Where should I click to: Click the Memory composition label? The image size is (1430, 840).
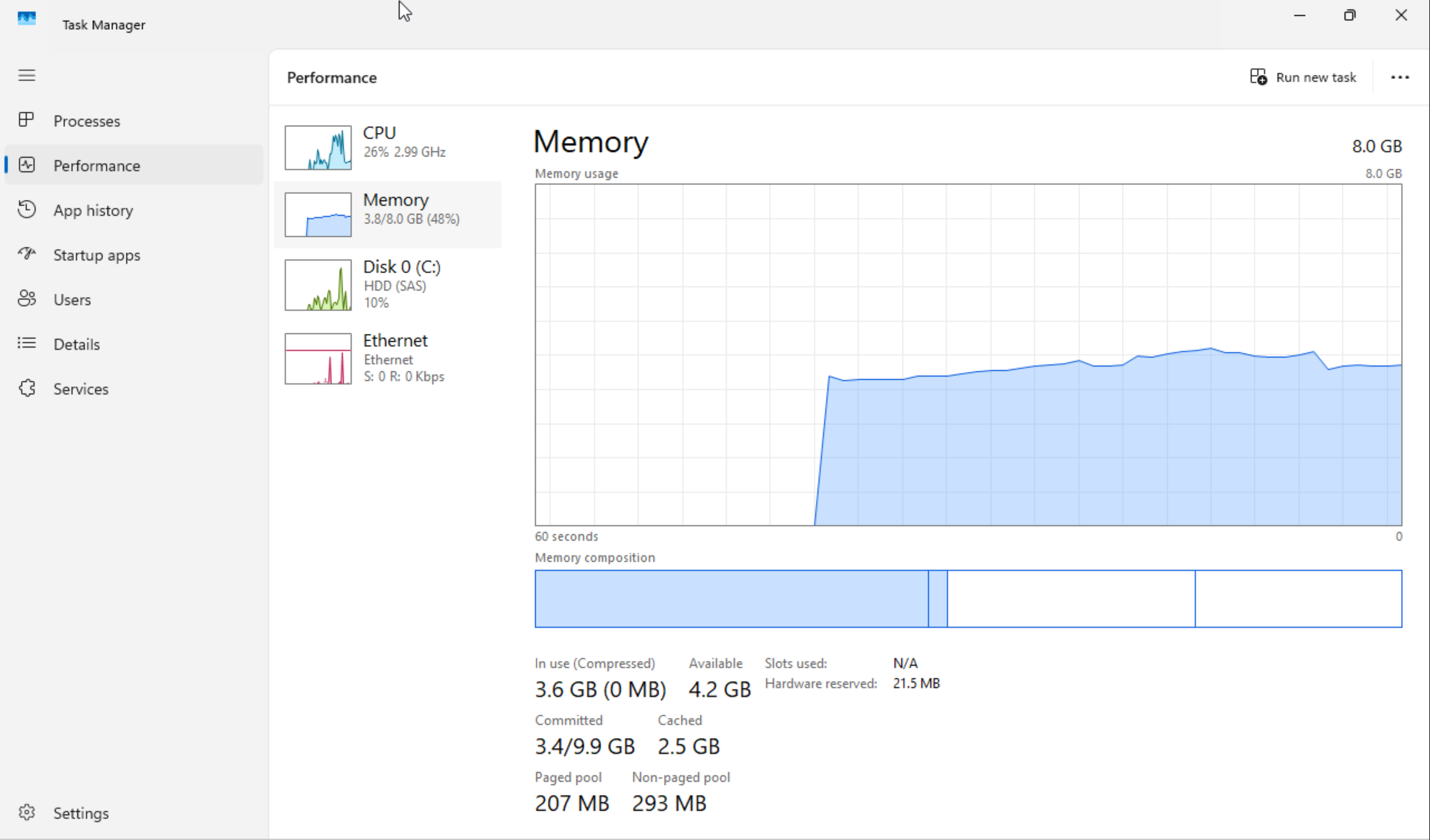[x=595, y=558]
